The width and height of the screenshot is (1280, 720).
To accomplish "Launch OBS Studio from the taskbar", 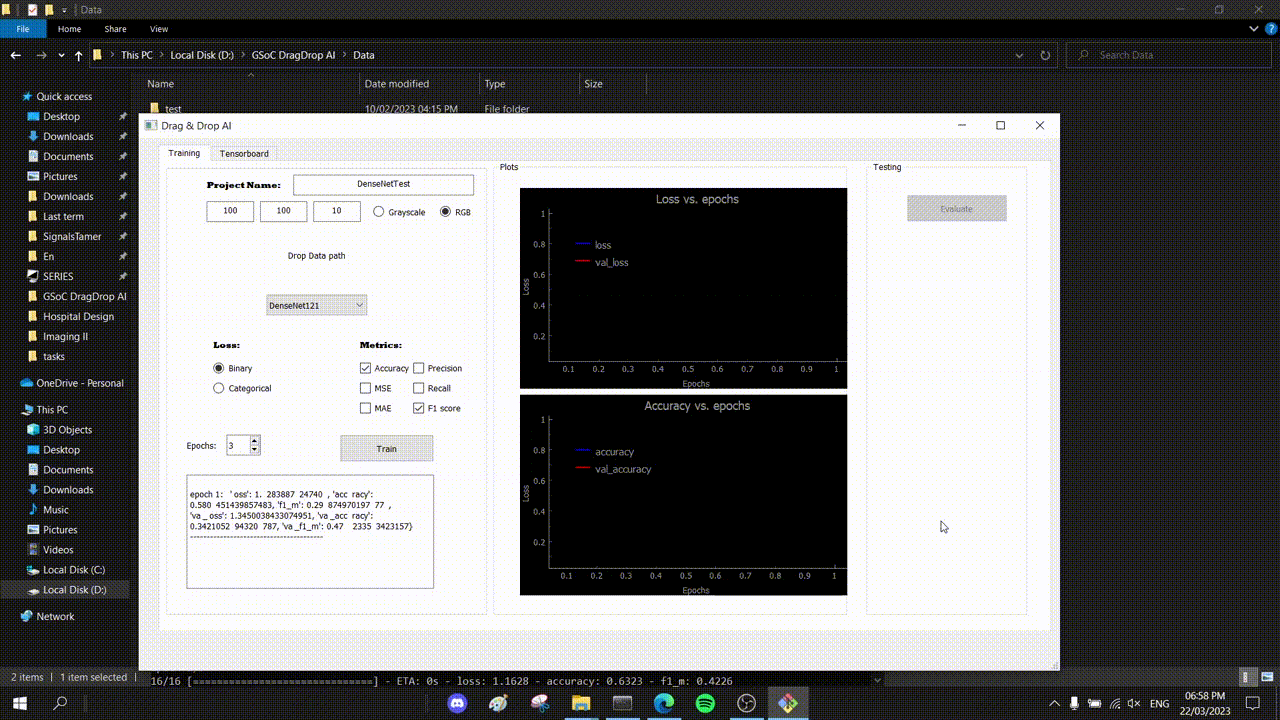I will (746, 703).
